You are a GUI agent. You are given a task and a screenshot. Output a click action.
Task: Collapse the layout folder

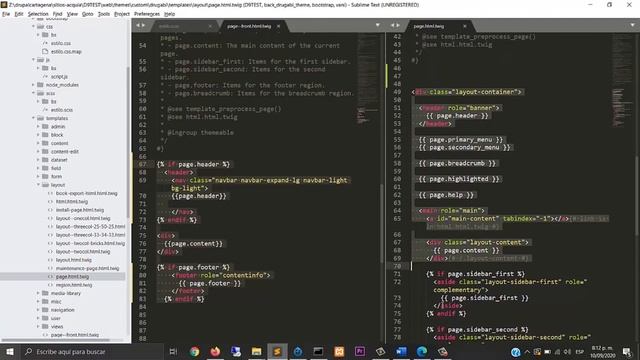click(x=38, y=185)
